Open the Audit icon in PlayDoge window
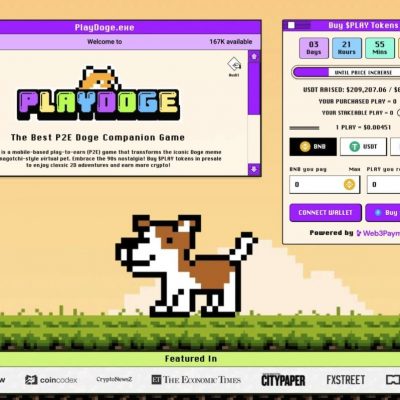400x400 pixels. pyautogui.click(x=234, y=67)
